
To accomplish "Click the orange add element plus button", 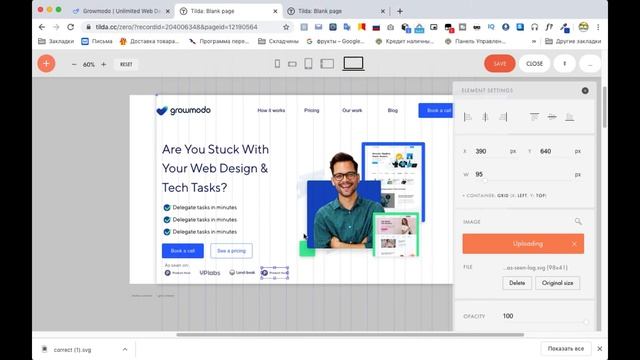I will click(46, 64).
